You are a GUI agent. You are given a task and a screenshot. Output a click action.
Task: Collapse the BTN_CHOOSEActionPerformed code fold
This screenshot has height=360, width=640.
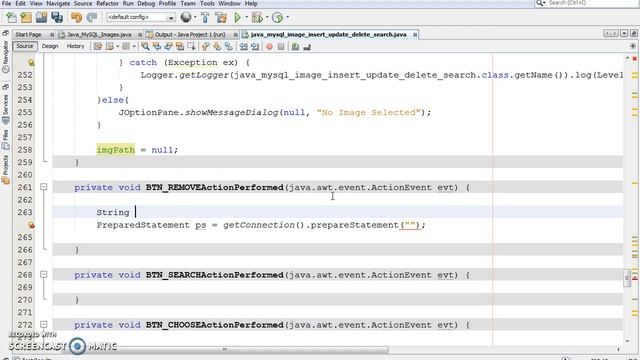[44, 324]
